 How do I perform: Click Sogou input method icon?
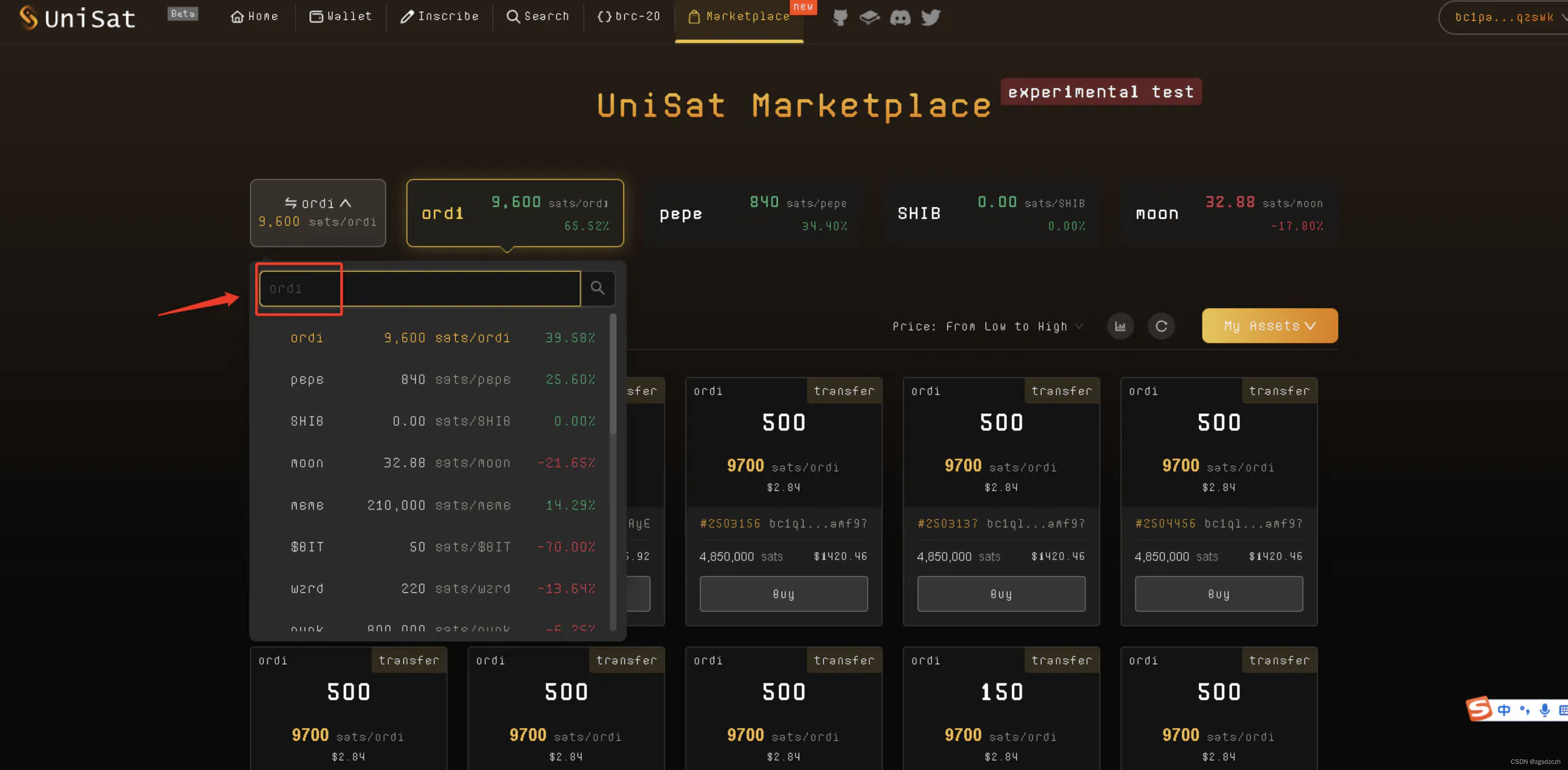coord(1479,709)
